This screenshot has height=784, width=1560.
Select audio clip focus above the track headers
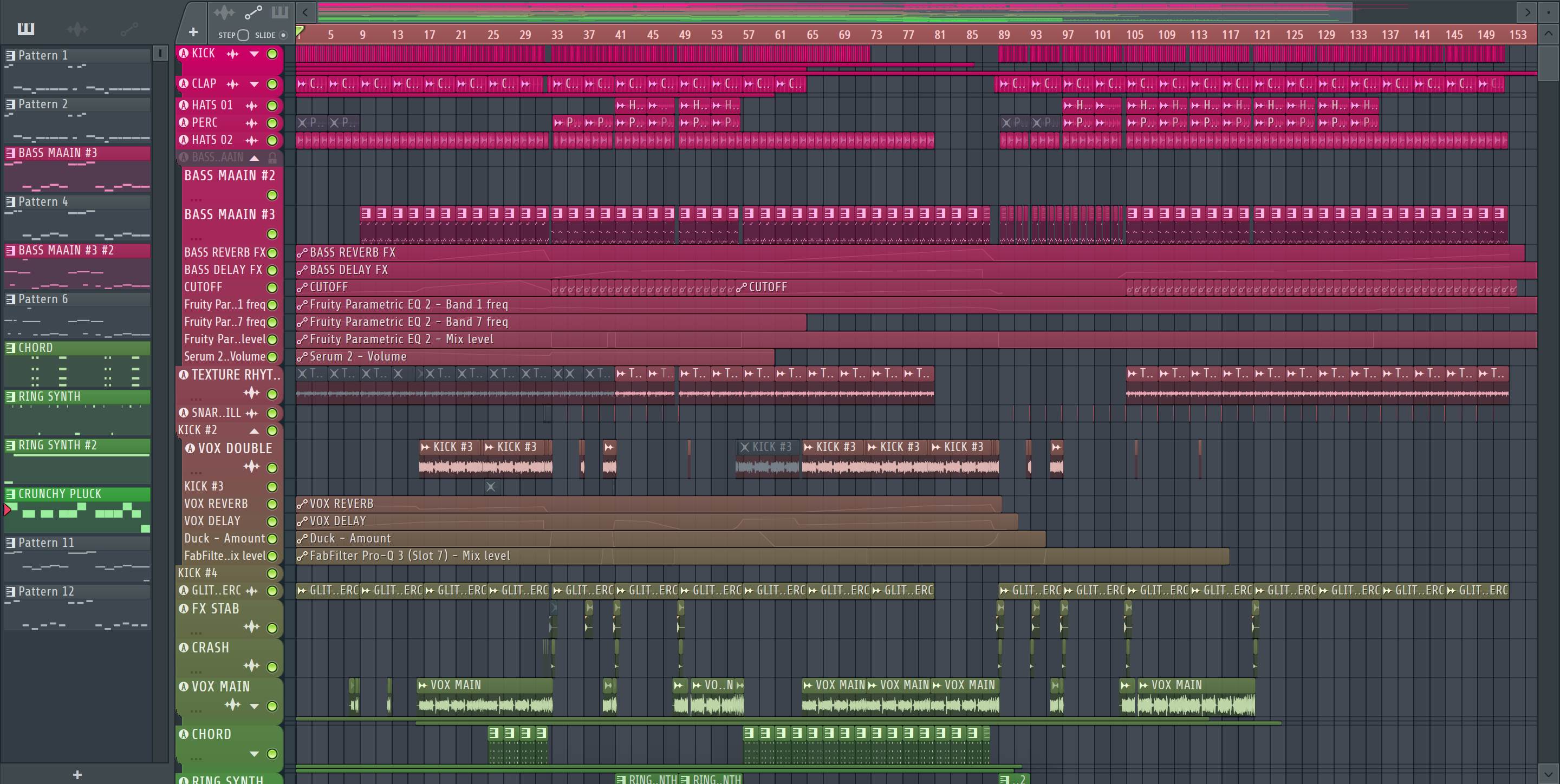(224, 12)
